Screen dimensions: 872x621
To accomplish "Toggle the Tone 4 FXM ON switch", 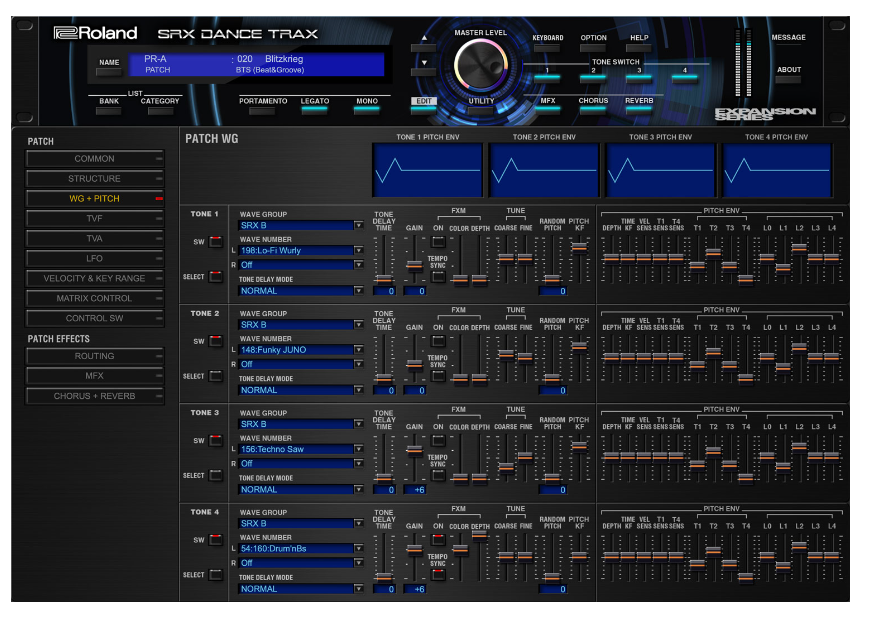I will [x=438, y=540].
